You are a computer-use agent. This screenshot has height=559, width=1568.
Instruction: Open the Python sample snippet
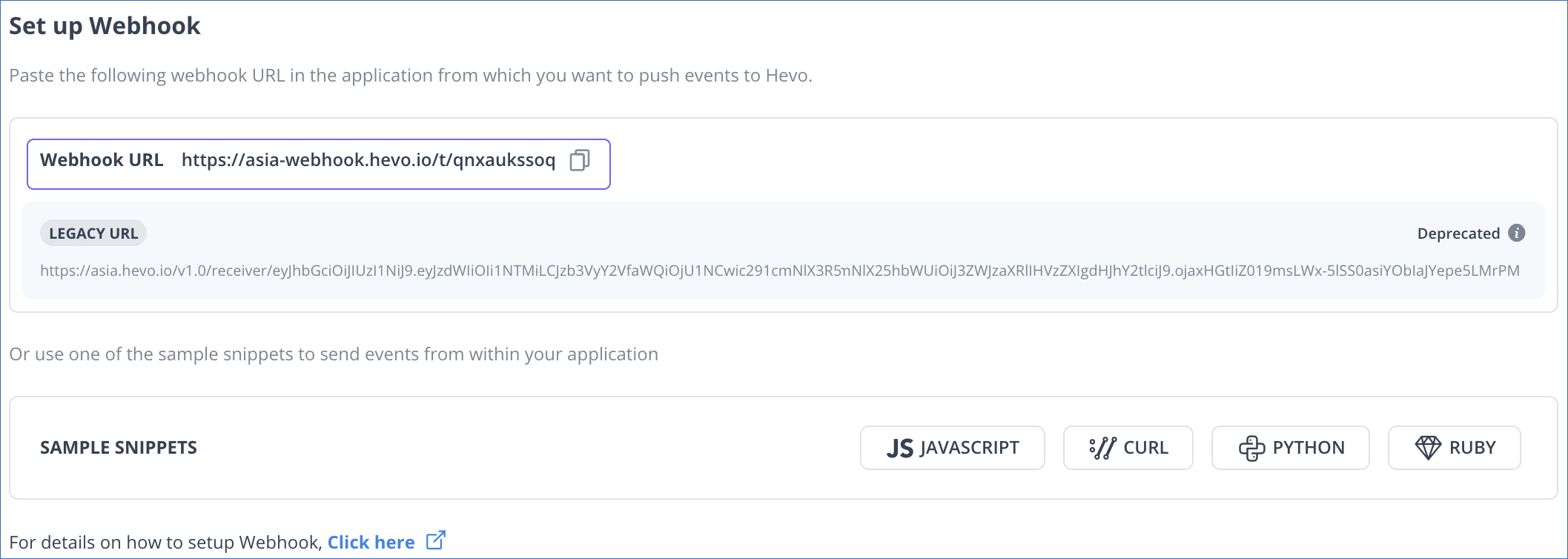coord(1290,448)
